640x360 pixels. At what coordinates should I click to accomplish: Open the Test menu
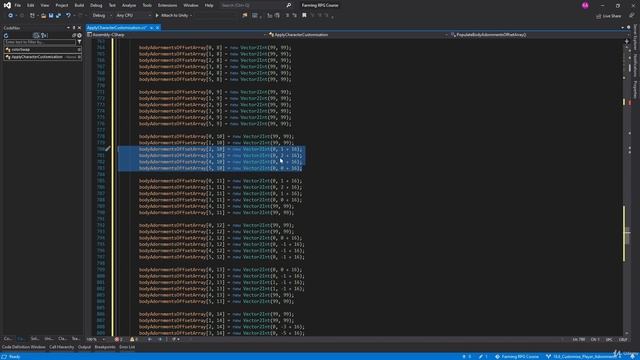pos(112,5)
